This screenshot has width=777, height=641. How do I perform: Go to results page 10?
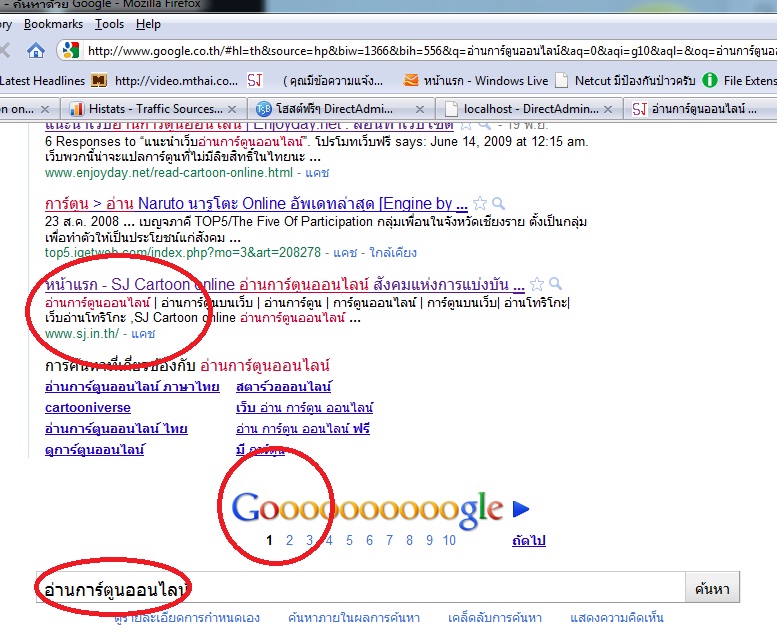[x=449, y=540]
